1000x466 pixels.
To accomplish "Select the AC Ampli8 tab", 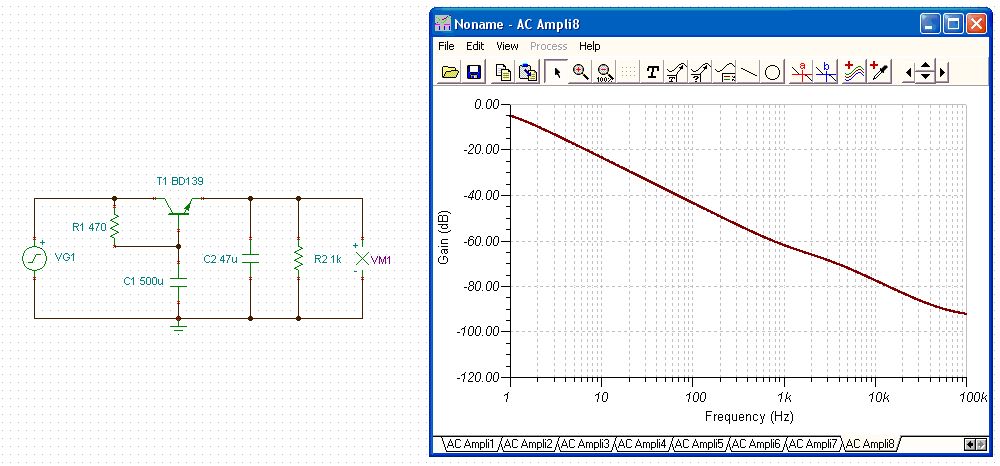I will [x=870, y=444].
